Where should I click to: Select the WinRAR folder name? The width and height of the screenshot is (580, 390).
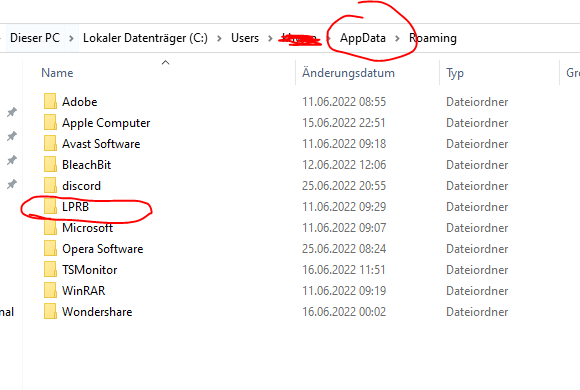(x=84, y=290)
